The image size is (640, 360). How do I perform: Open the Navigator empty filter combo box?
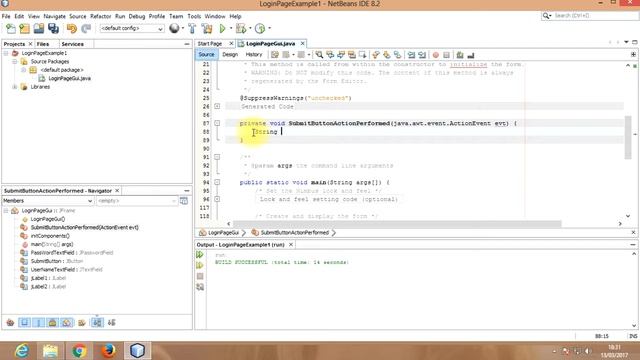(136, 201)
